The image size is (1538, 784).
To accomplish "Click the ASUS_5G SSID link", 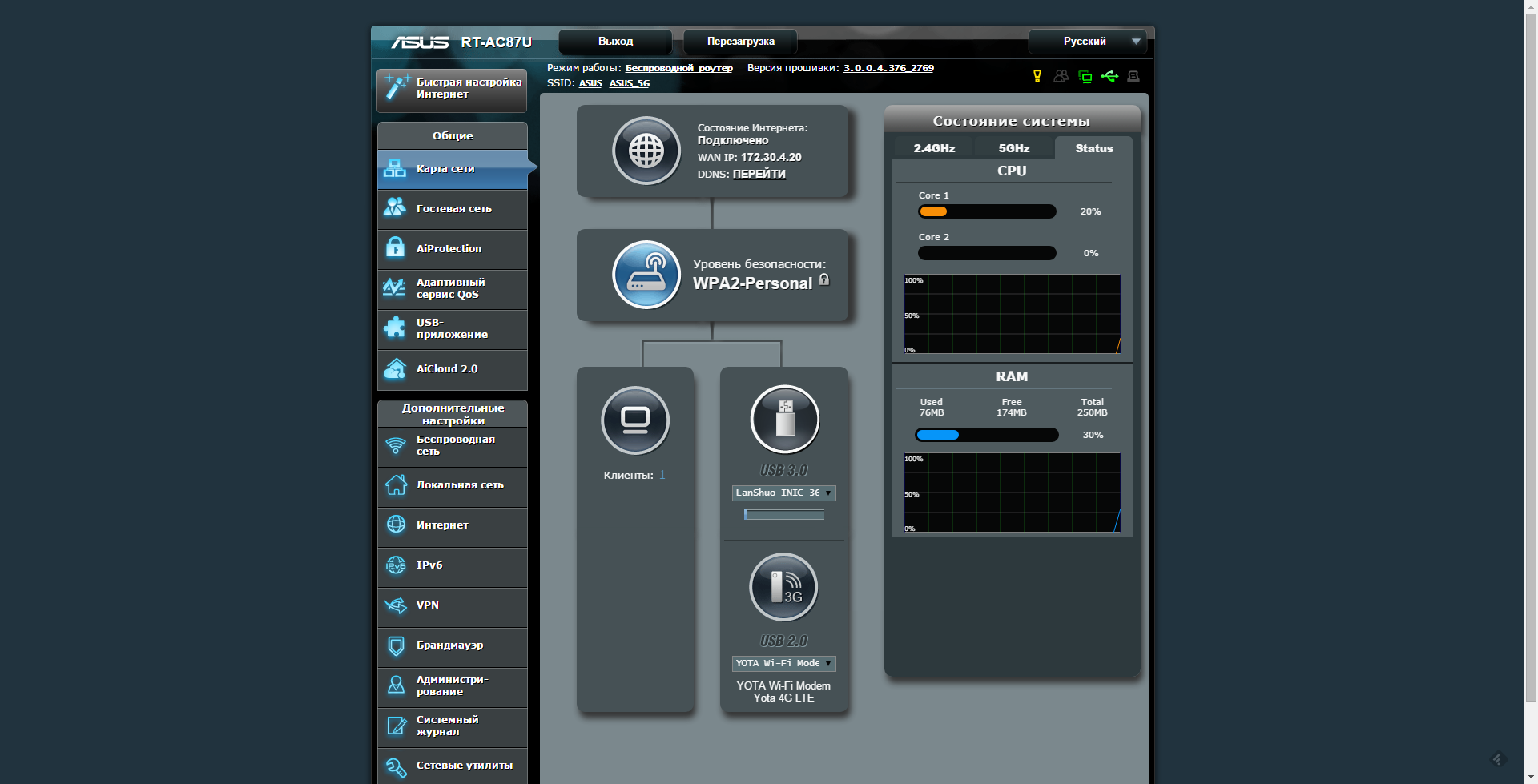I will coord(630,83).
